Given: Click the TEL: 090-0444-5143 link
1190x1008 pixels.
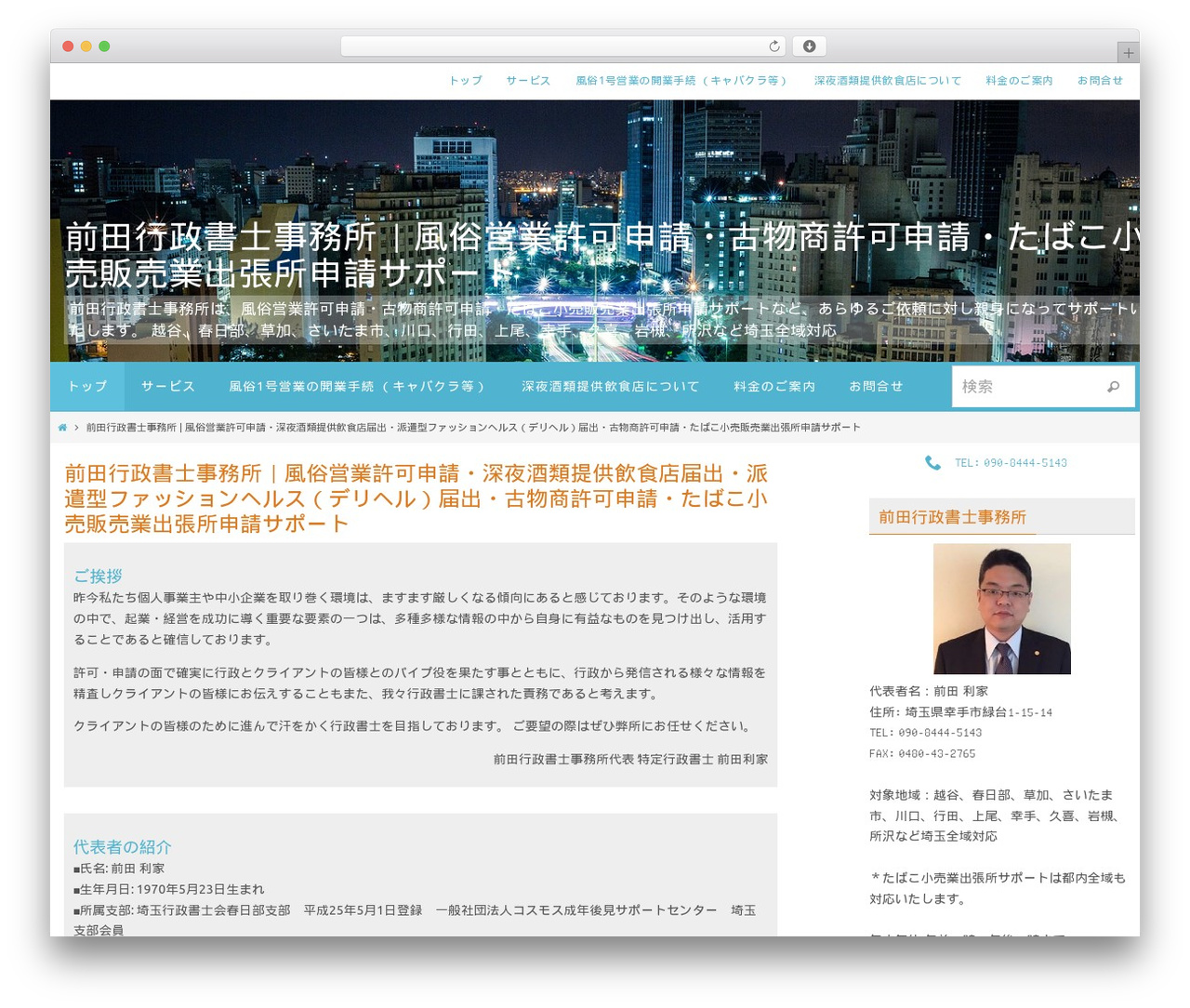Looking at the screenshot, I should point(1011,463).
